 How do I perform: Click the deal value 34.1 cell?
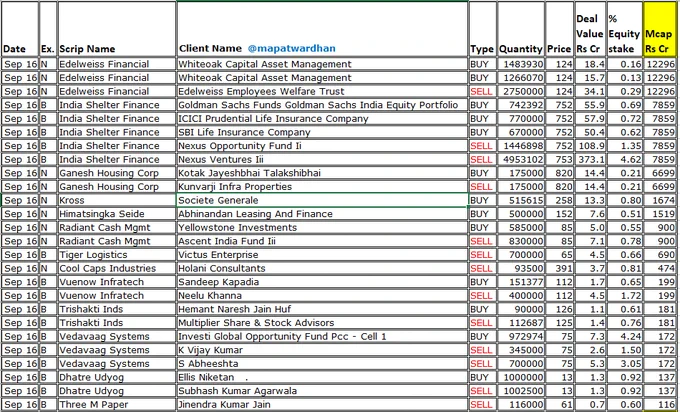[590, 92]
